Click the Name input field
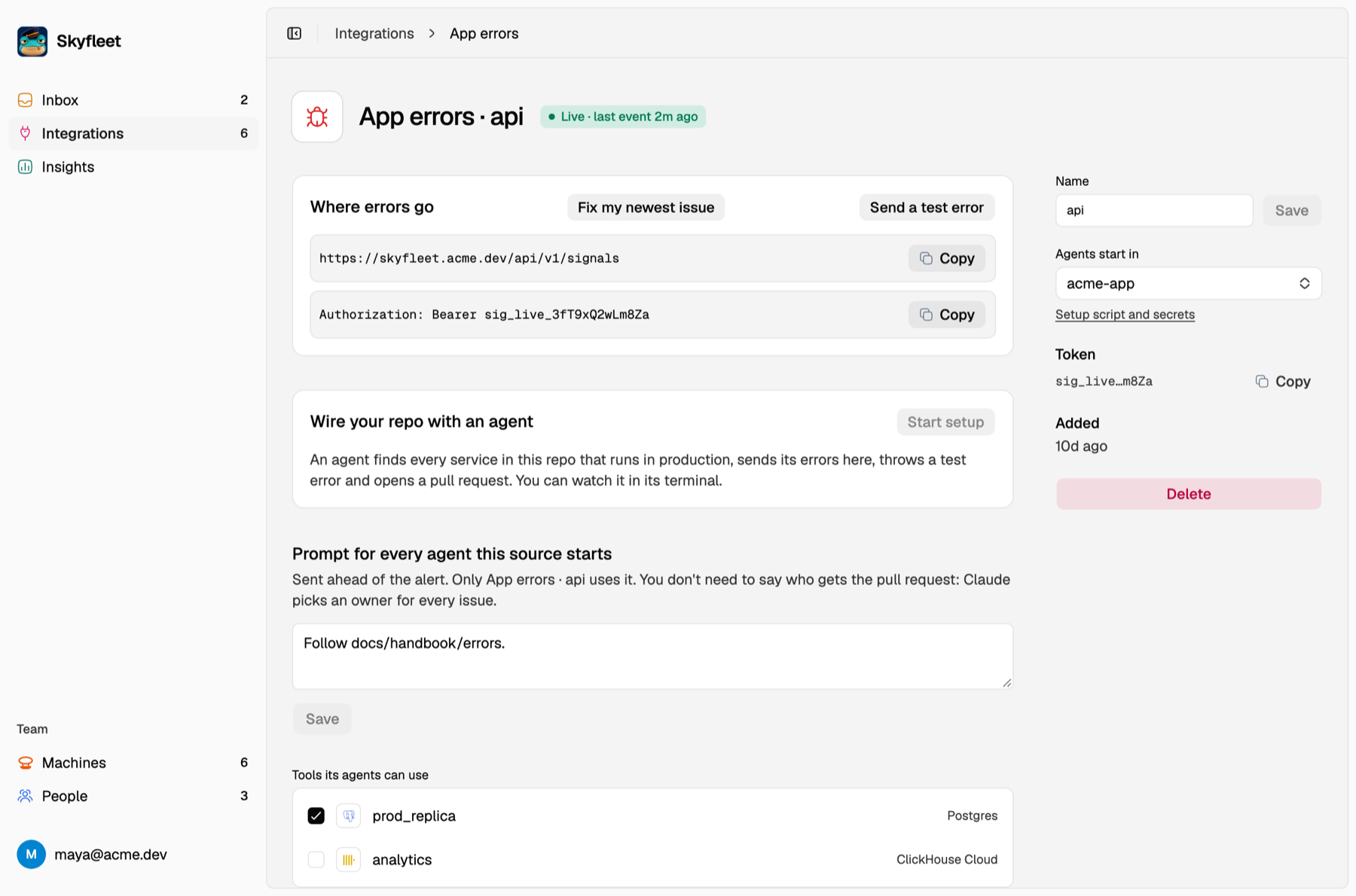The image size is (1356, 896). [1154, 211]
